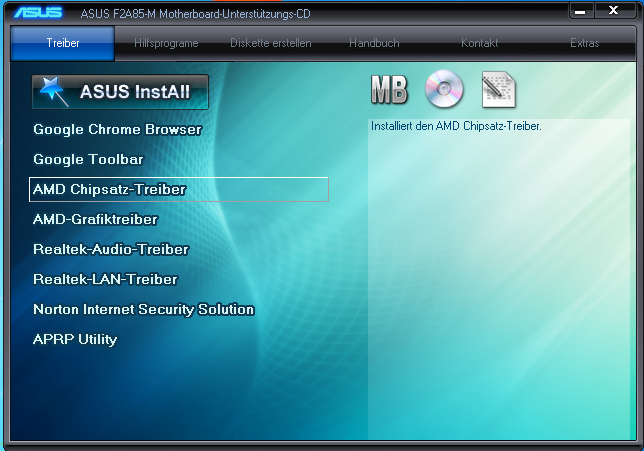The width and height of the screenshot is (644, 451).
Task: Close the ASUS support CD window
Action: pos(614,11)
